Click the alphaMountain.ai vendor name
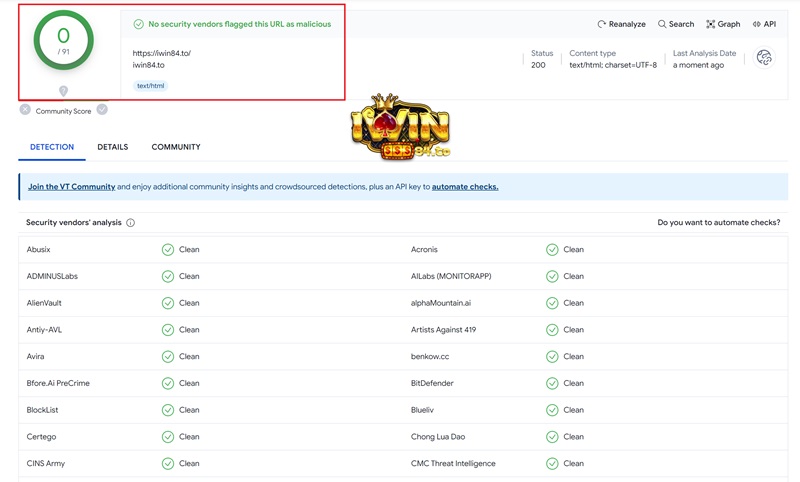 (x=441, y=303)
